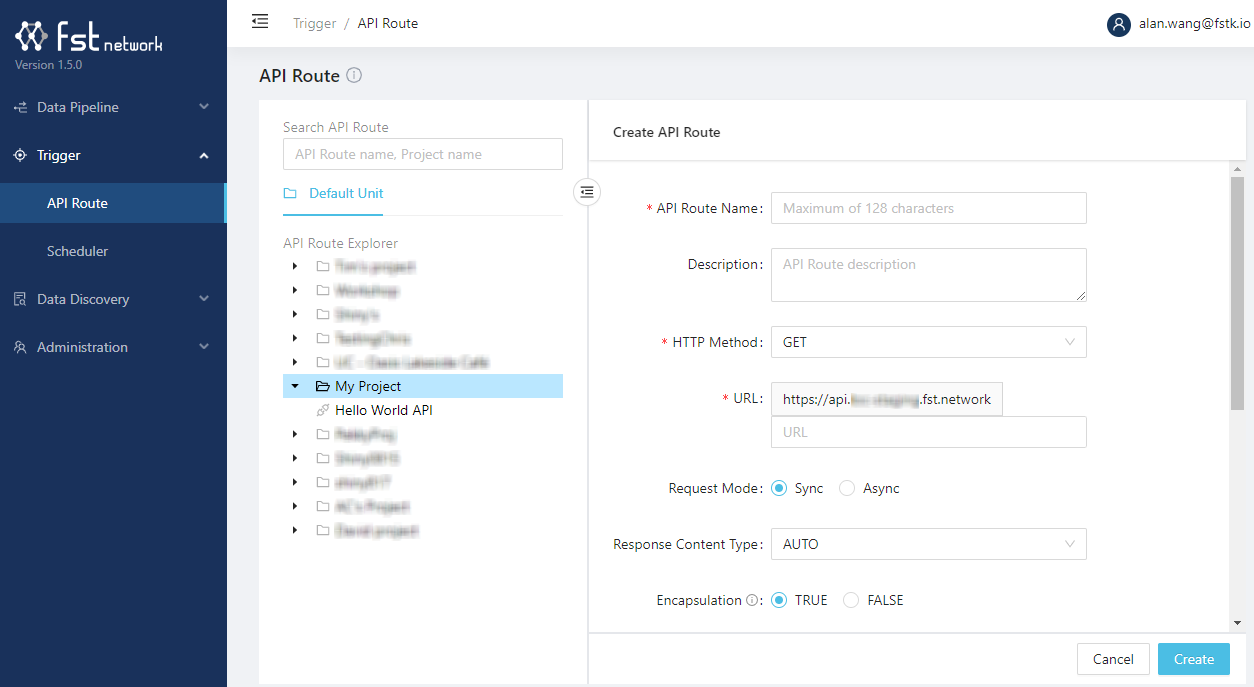Collapse the My Project tree node

[x=295, y=386]
